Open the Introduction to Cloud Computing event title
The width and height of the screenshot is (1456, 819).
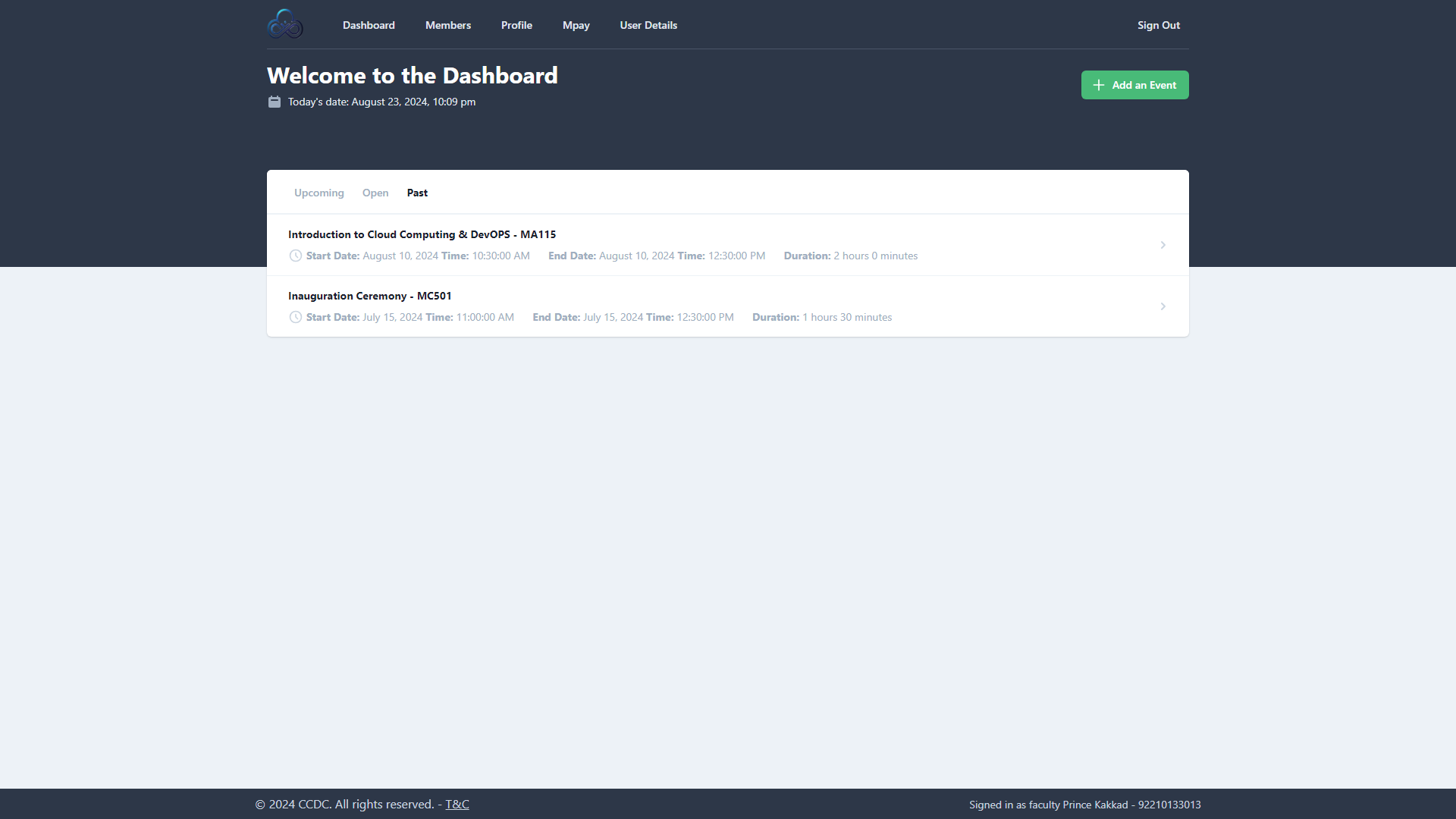click(422, 234)
